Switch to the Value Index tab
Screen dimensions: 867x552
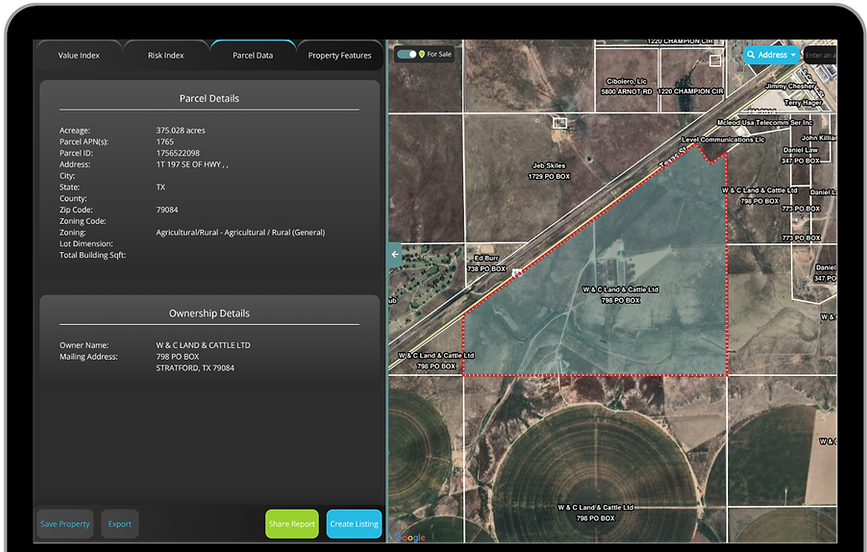click(79, 55)
